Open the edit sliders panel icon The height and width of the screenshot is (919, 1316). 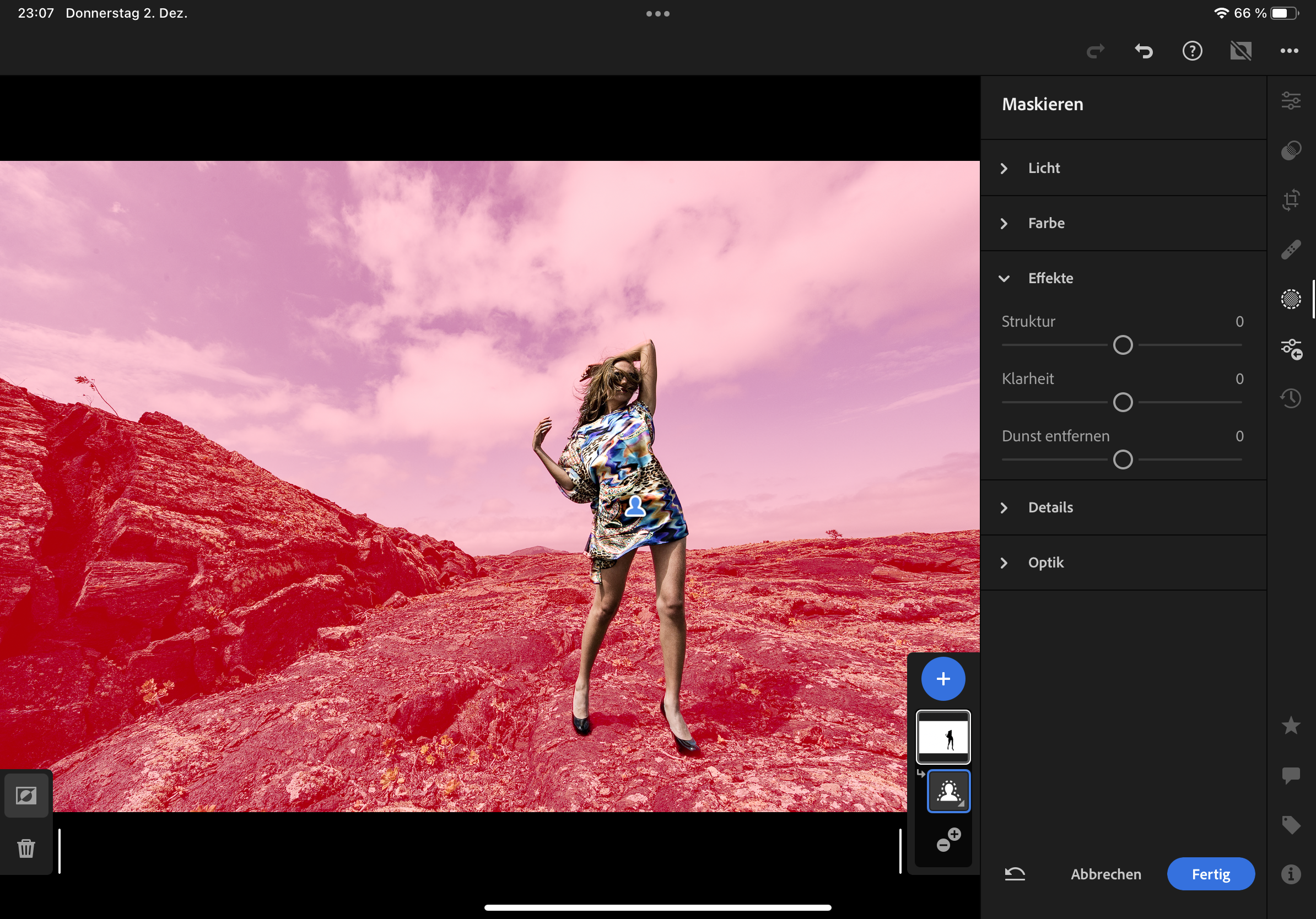pyautogui.click(x=1291, y=101)
